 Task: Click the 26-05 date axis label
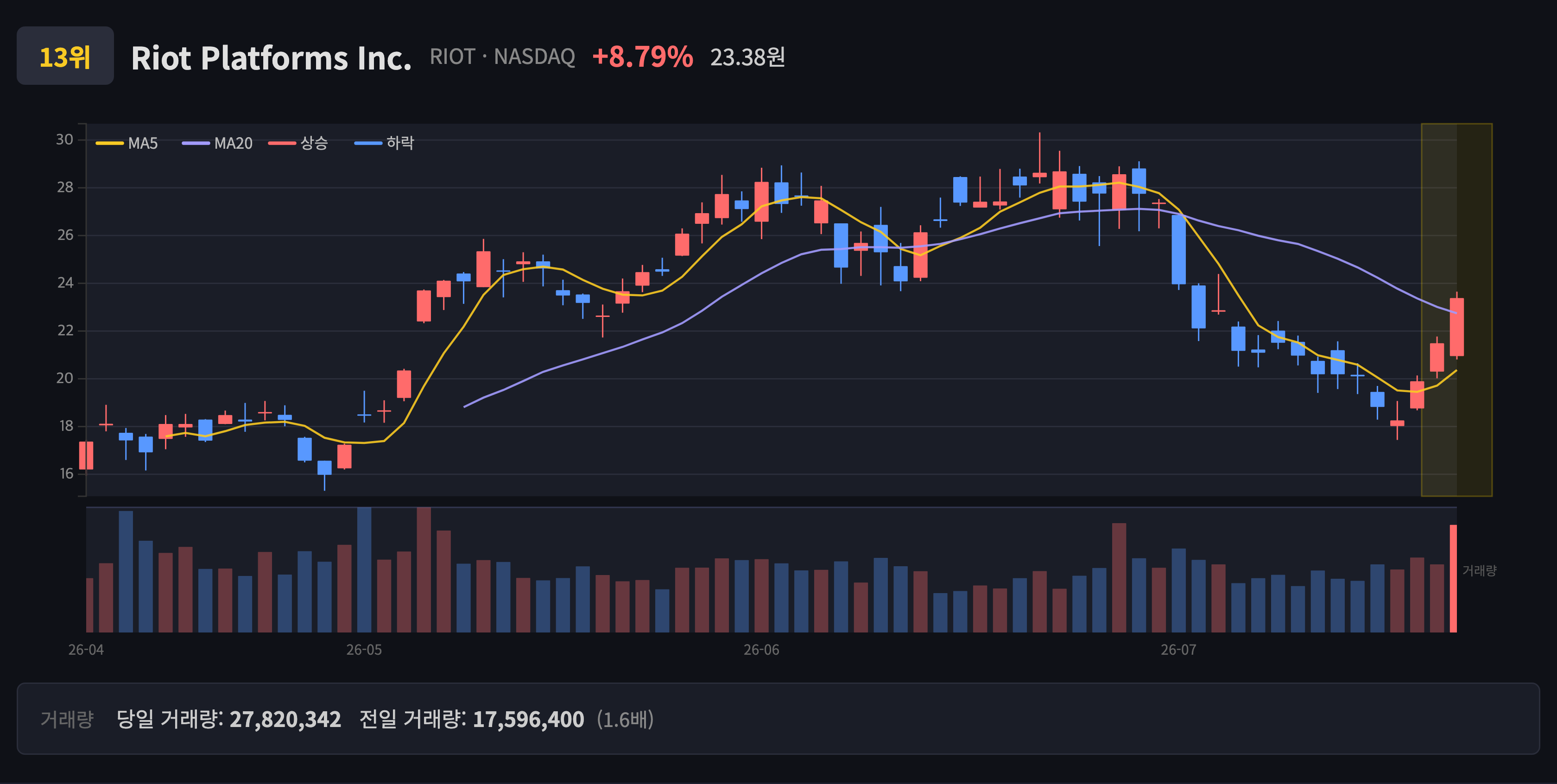(364, 650)
